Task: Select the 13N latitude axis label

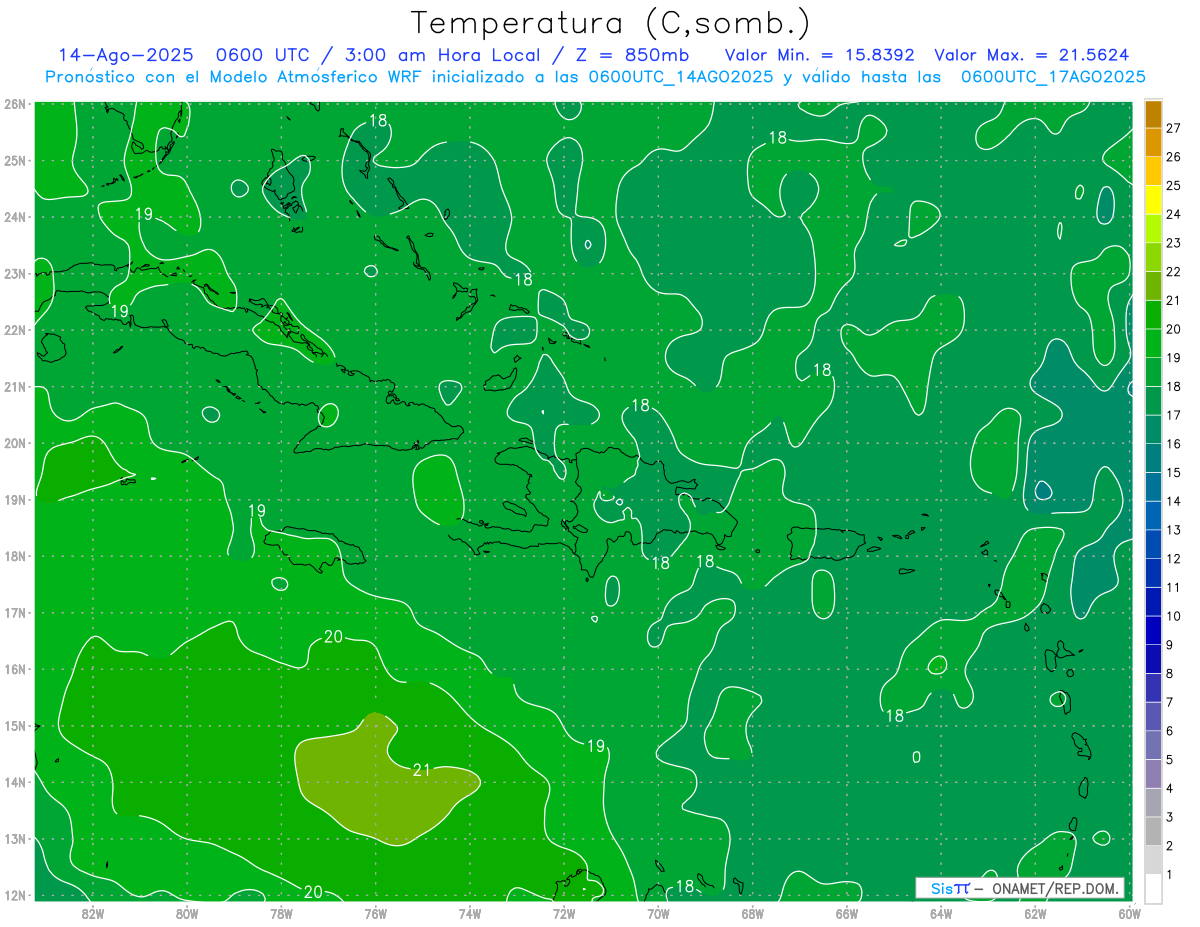Action: point(15,838)
